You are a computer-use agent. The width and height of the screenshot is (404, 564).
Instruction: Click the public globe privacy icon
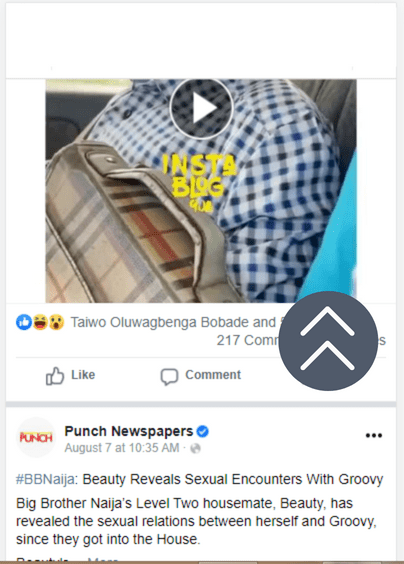(x=195, y=449)
